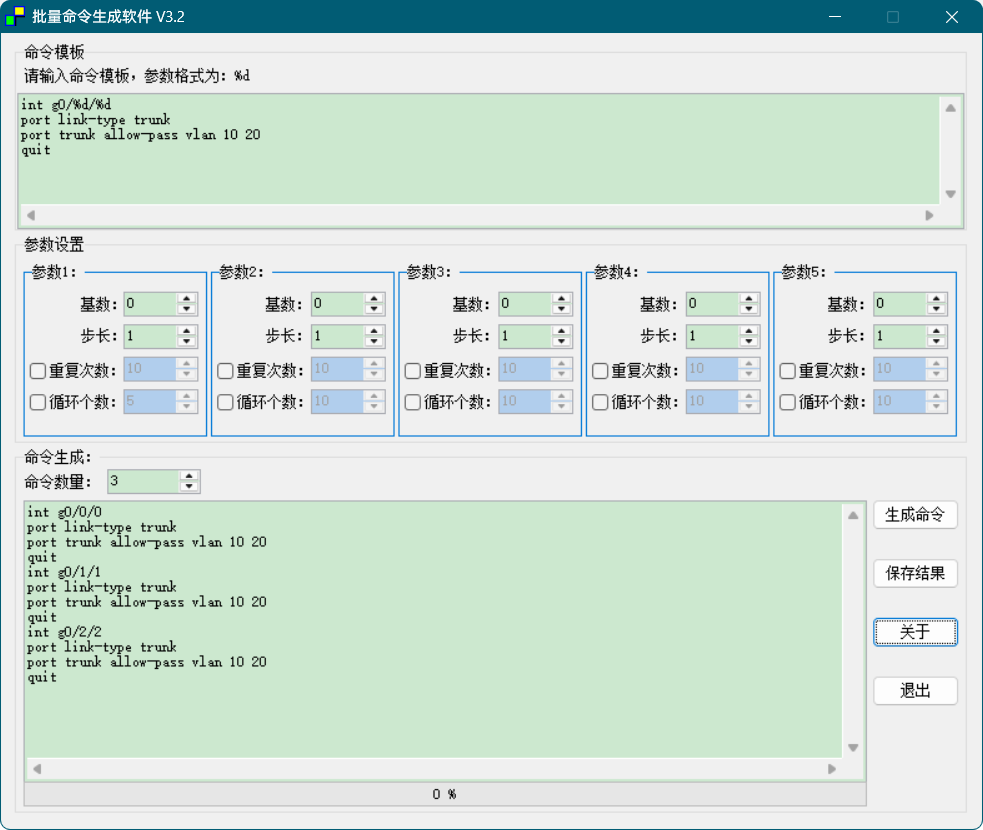Screen dimensions: 983x830
Task: Click 退出 to quit the program
Action: [x=915, y=691]
